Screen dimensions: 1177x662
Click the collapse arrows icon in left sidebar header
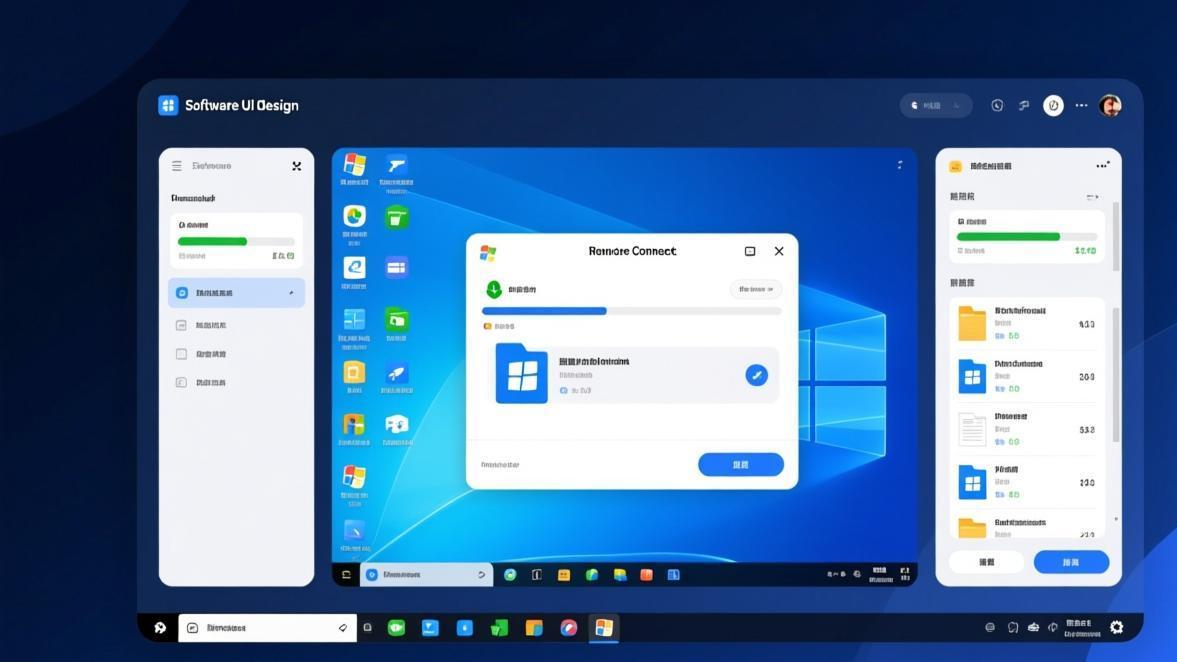tap(297, 166)
